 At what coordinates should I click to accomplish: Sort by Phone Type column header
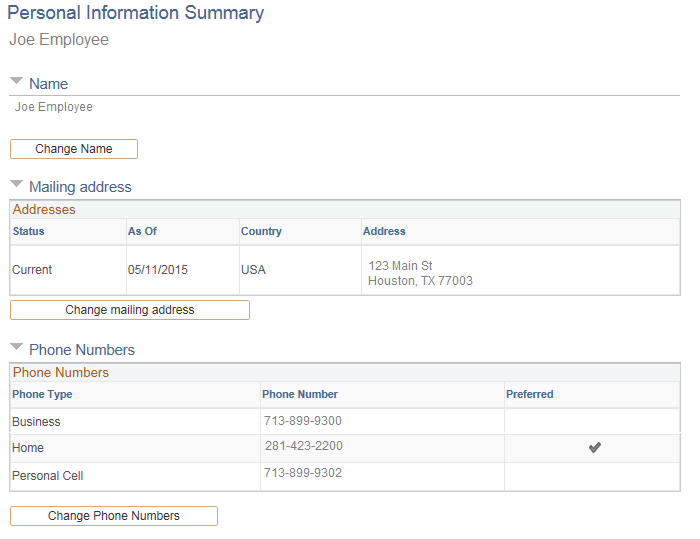click(x=42, y=394)
